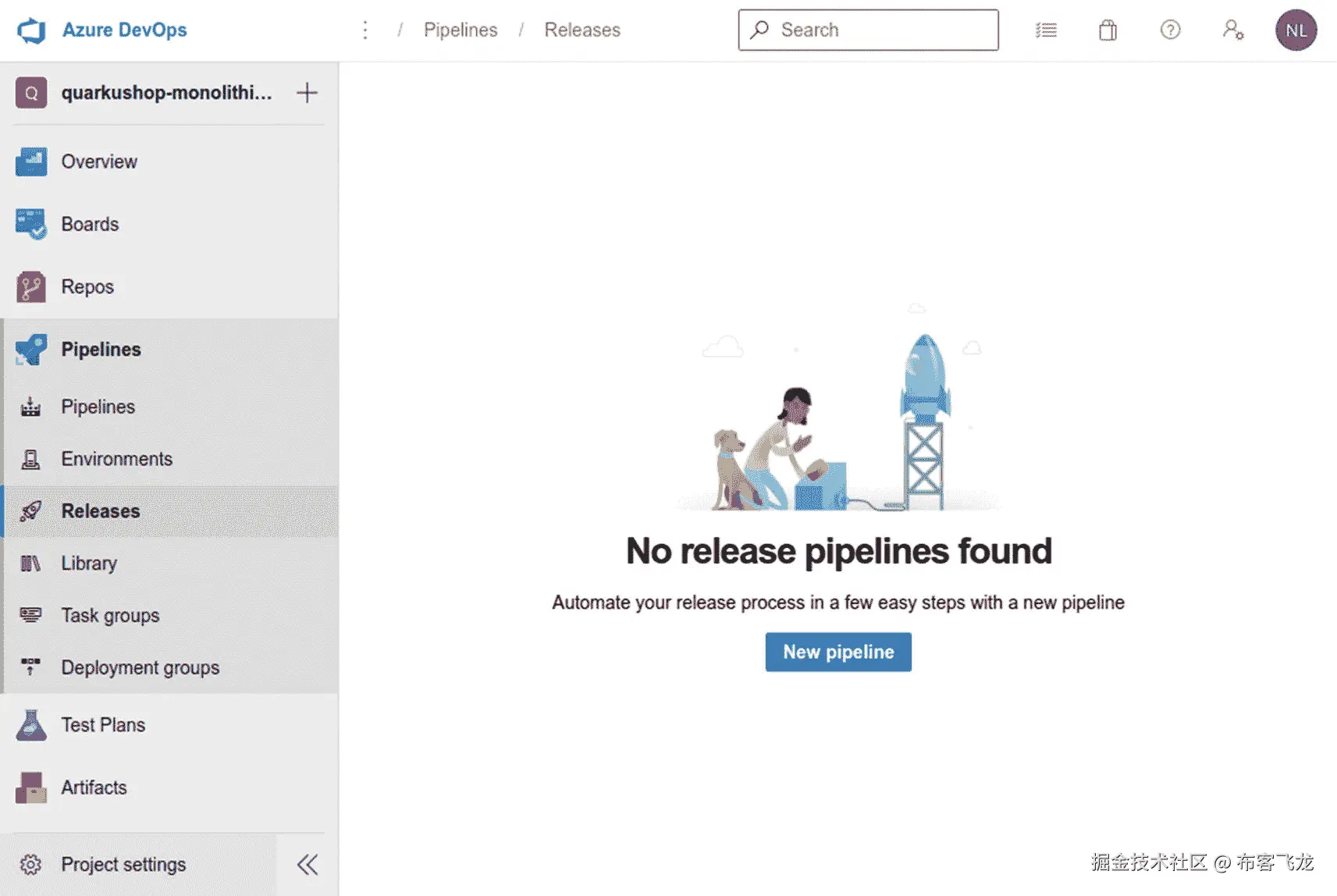Click the Project settings gear icon
The width and height of the screenshot is (1337, 896).
pos(31,864)
